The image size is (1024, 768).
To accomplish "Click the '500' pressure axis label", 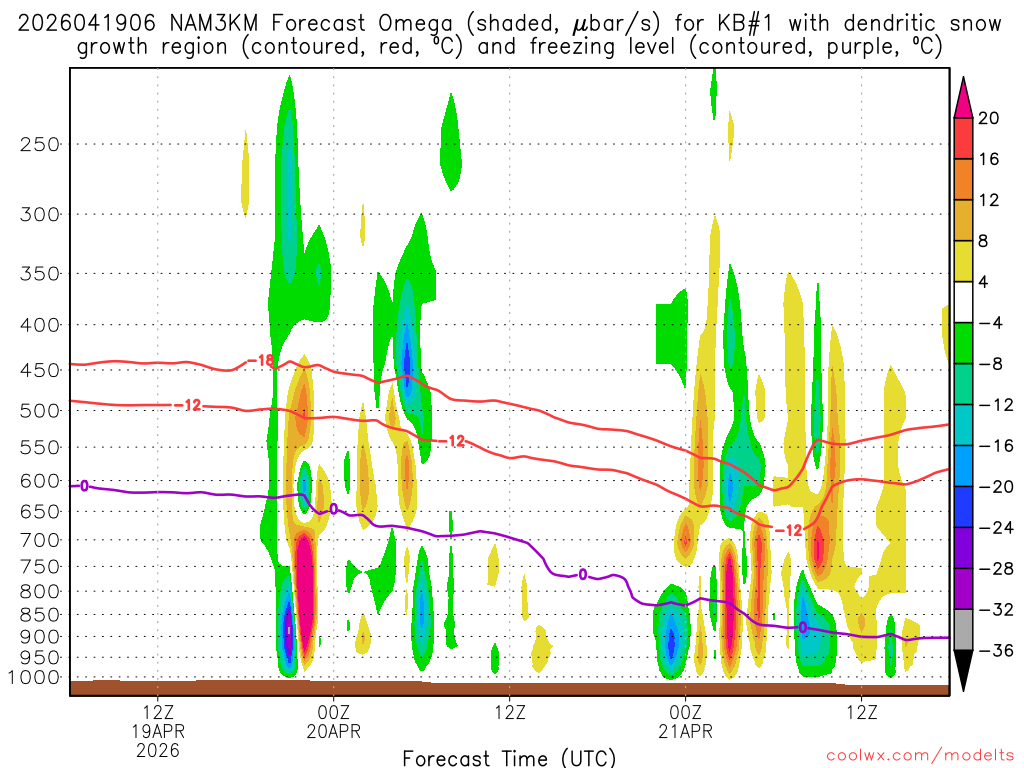I will tap(40, 411).
